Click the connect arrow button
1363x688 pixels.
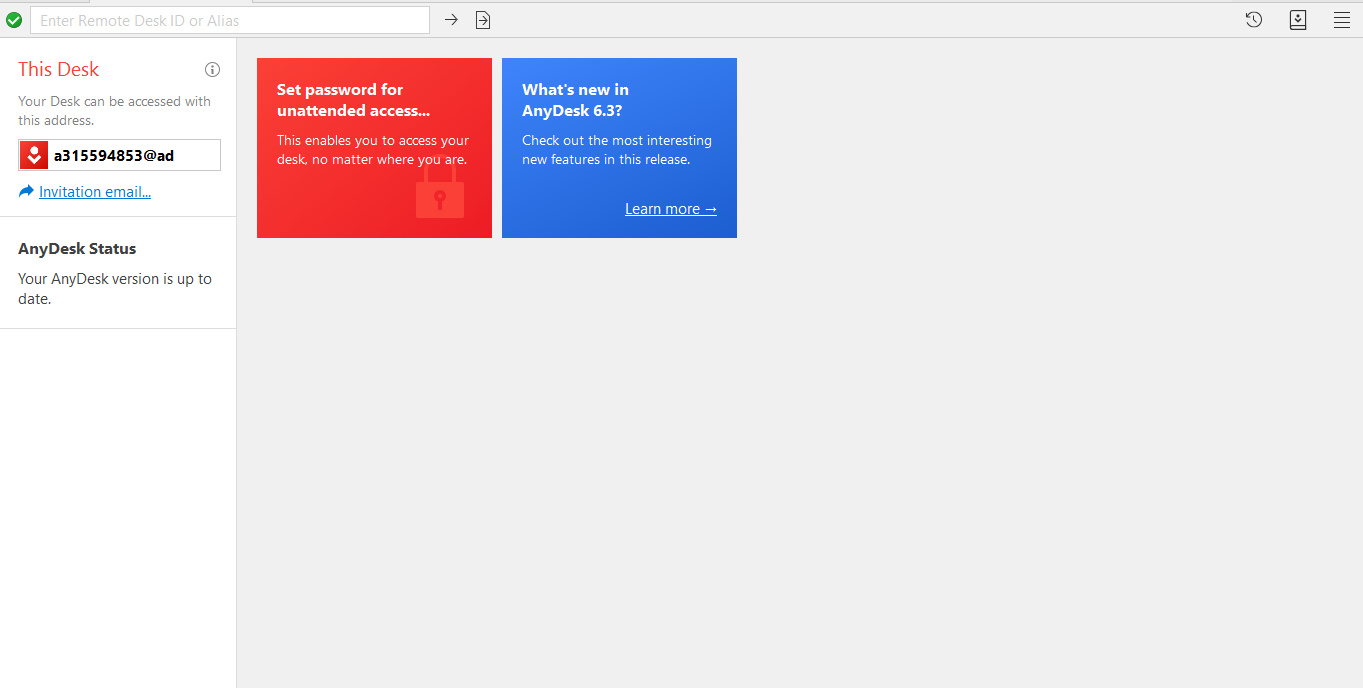click(451, 20)
